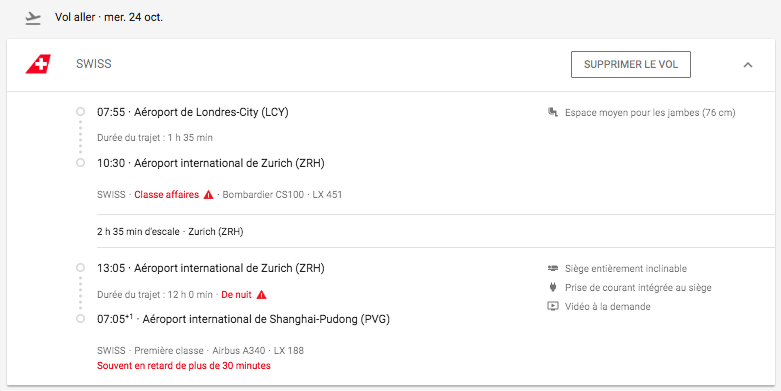The width and height of the screenshot is (781, 391).
Task: Click the on-demand video icon
Action: [x=552, y=306]
